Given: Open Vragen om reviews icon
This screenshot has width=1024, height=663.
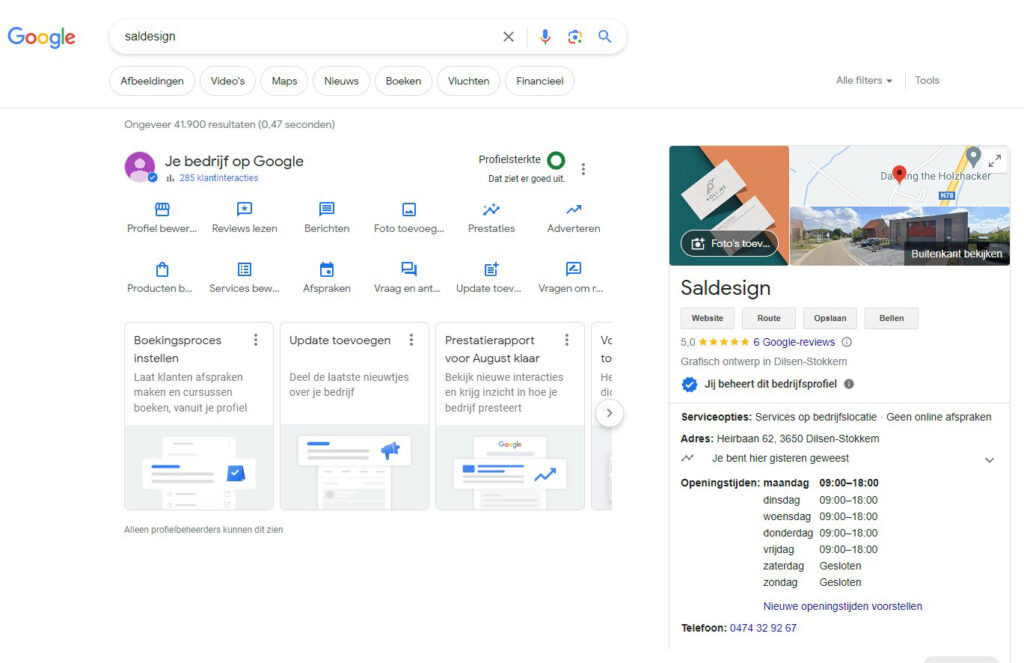Looking at the screenshot, I should (x=573, y=268).
